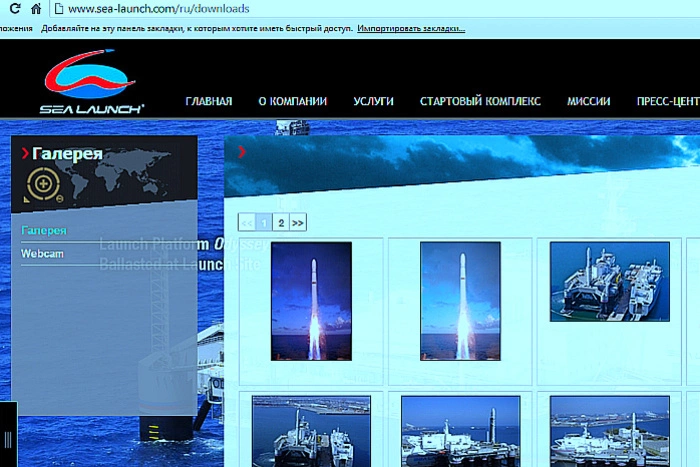Click the Импортировать закладки link
This screenshot has height=467, width=700.
coord(411,29)
